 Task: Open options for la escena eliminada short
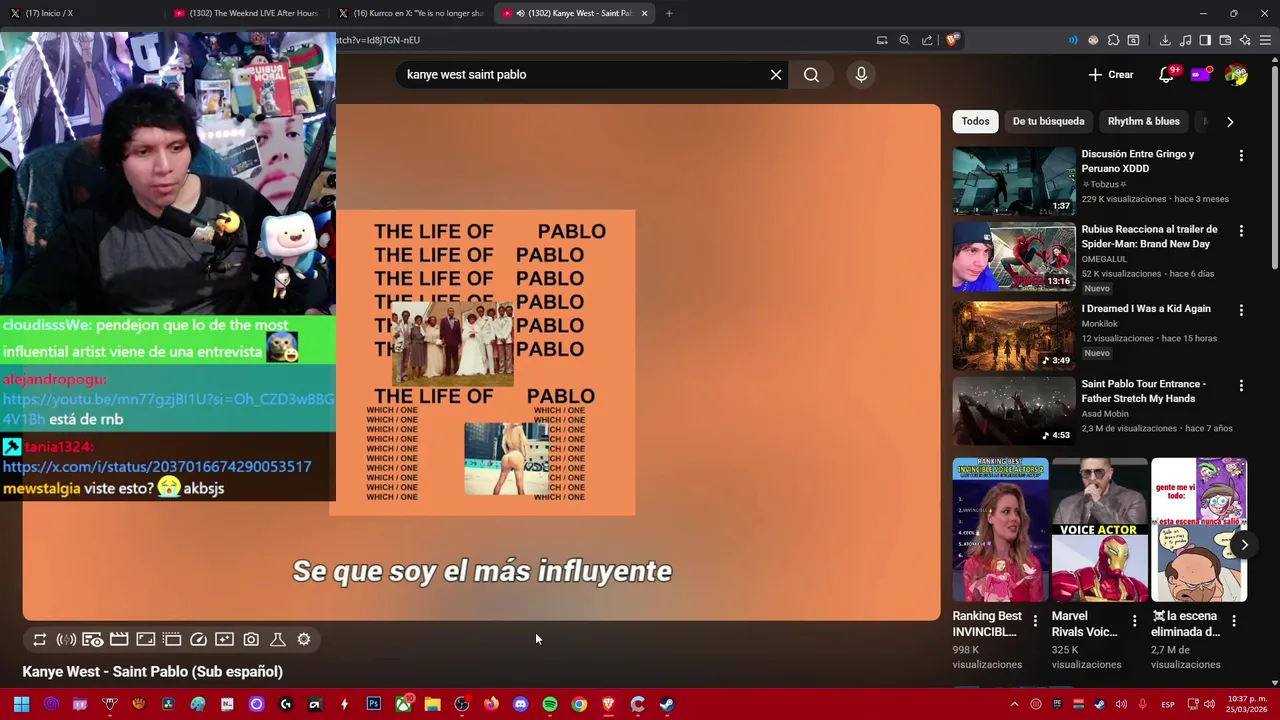tap(1233, 621)
